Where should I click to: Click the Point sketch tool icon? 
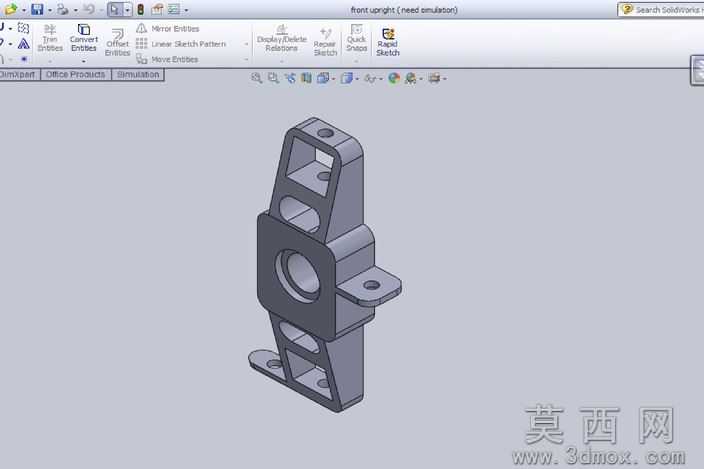point(24,59)
